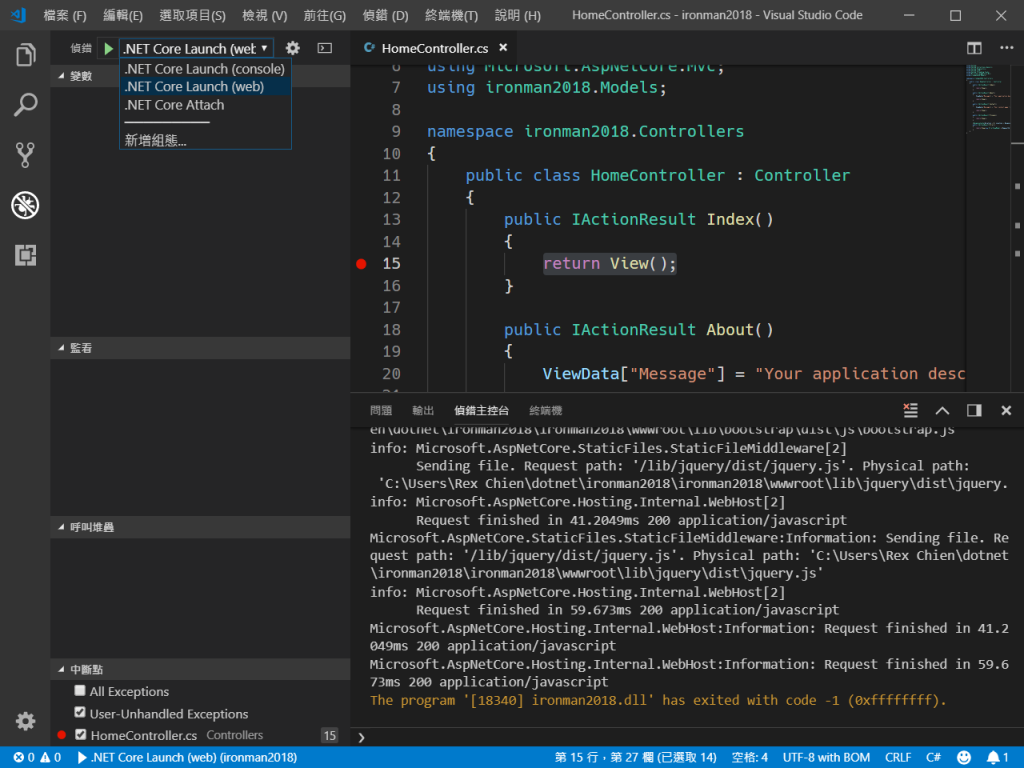Screen dimensions: 1024x768
Task: Start debugging with green play button
Action: click(108, 48)
